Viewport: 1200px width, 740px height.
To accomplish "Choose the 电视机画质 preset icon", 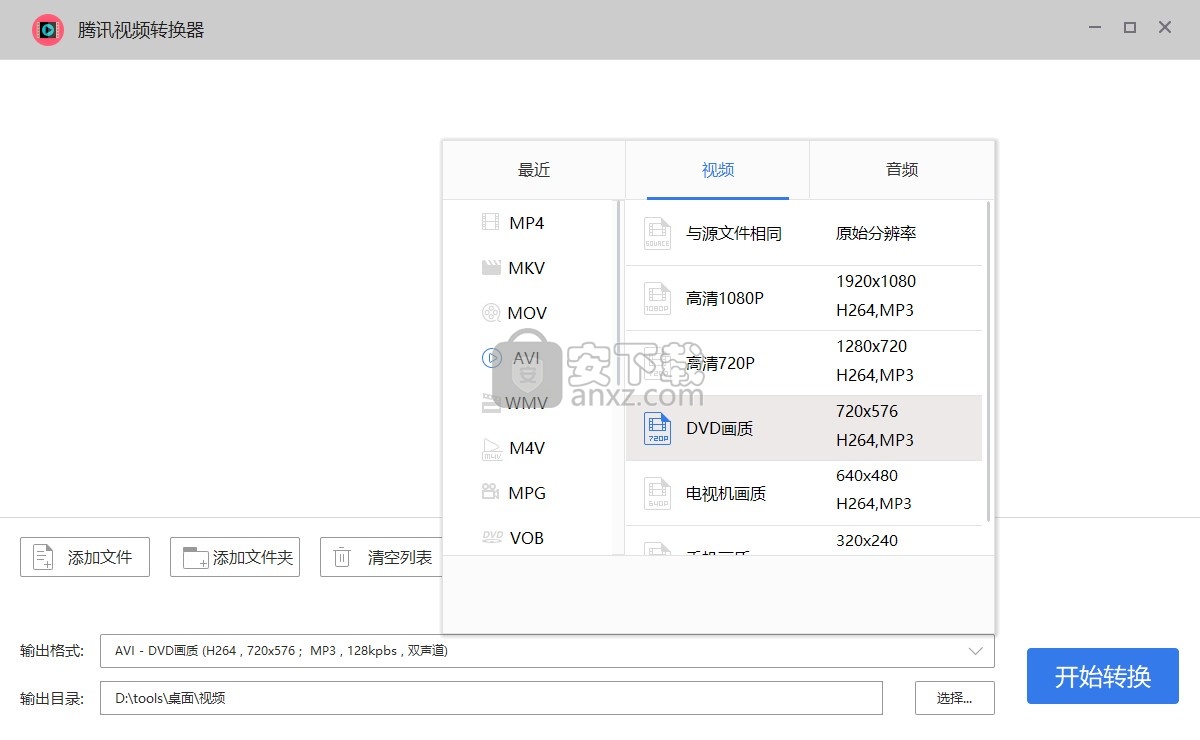I will 657,493.
